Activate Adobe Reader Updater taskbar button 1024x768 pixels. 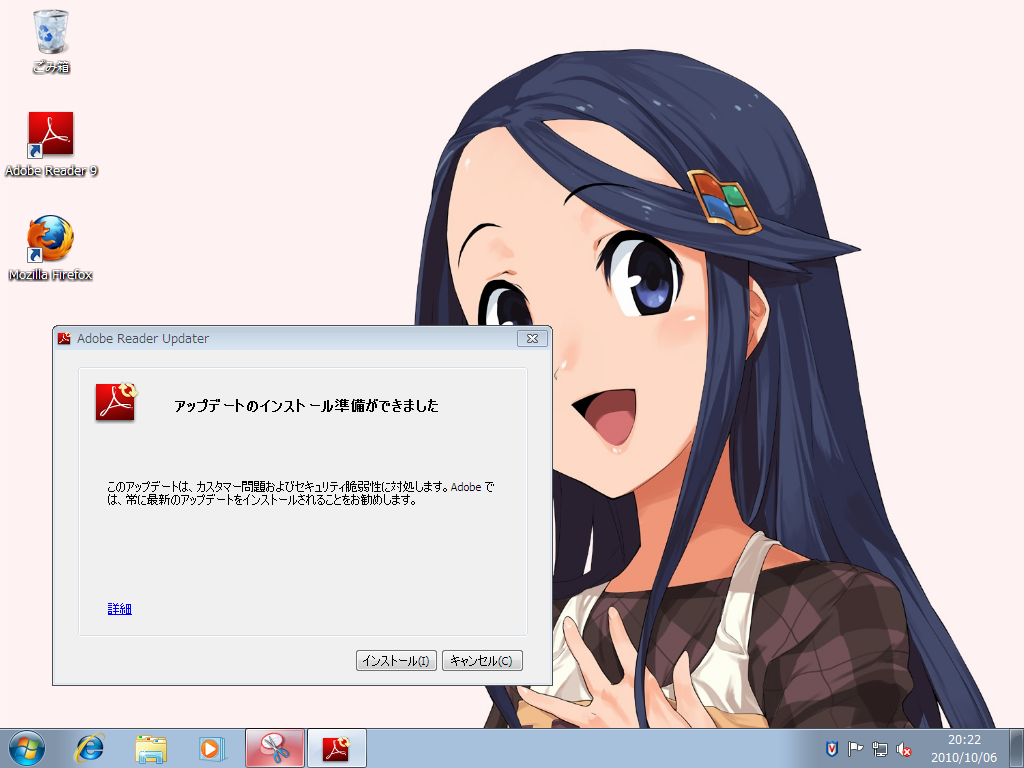point(337,748)
